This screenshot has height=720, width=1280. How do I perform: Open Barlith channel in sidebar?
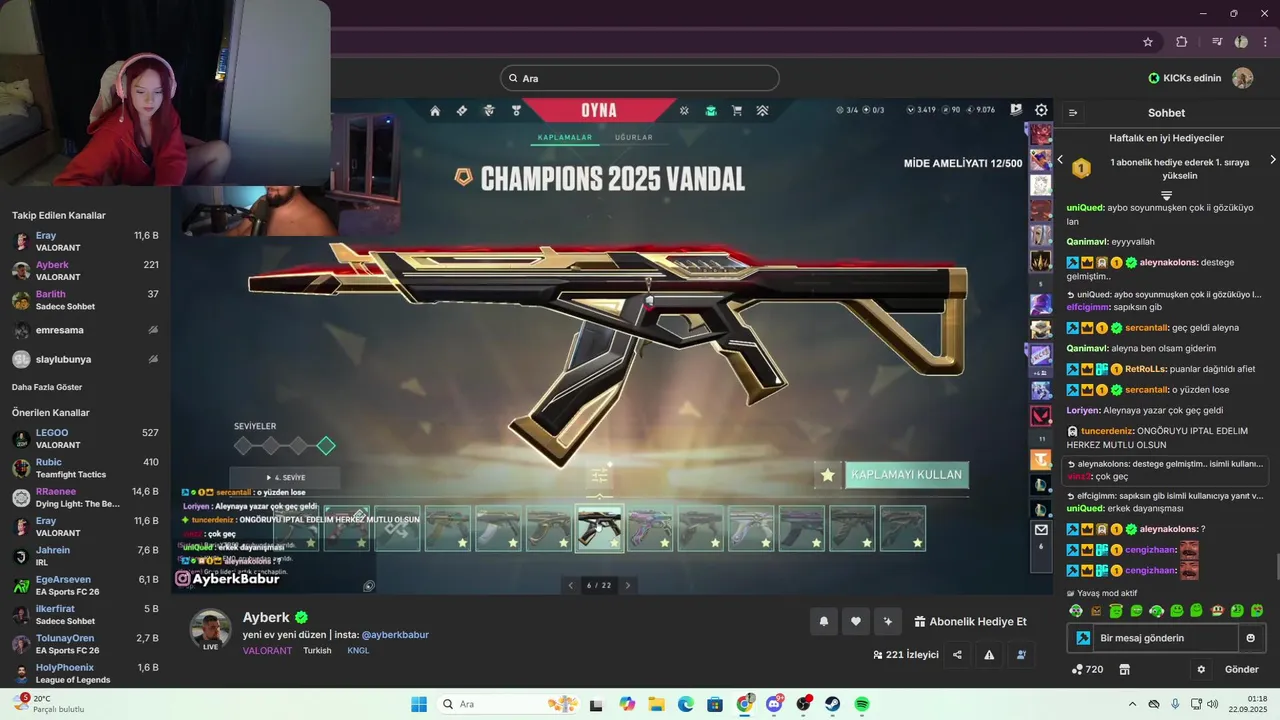tap(85, 300)
